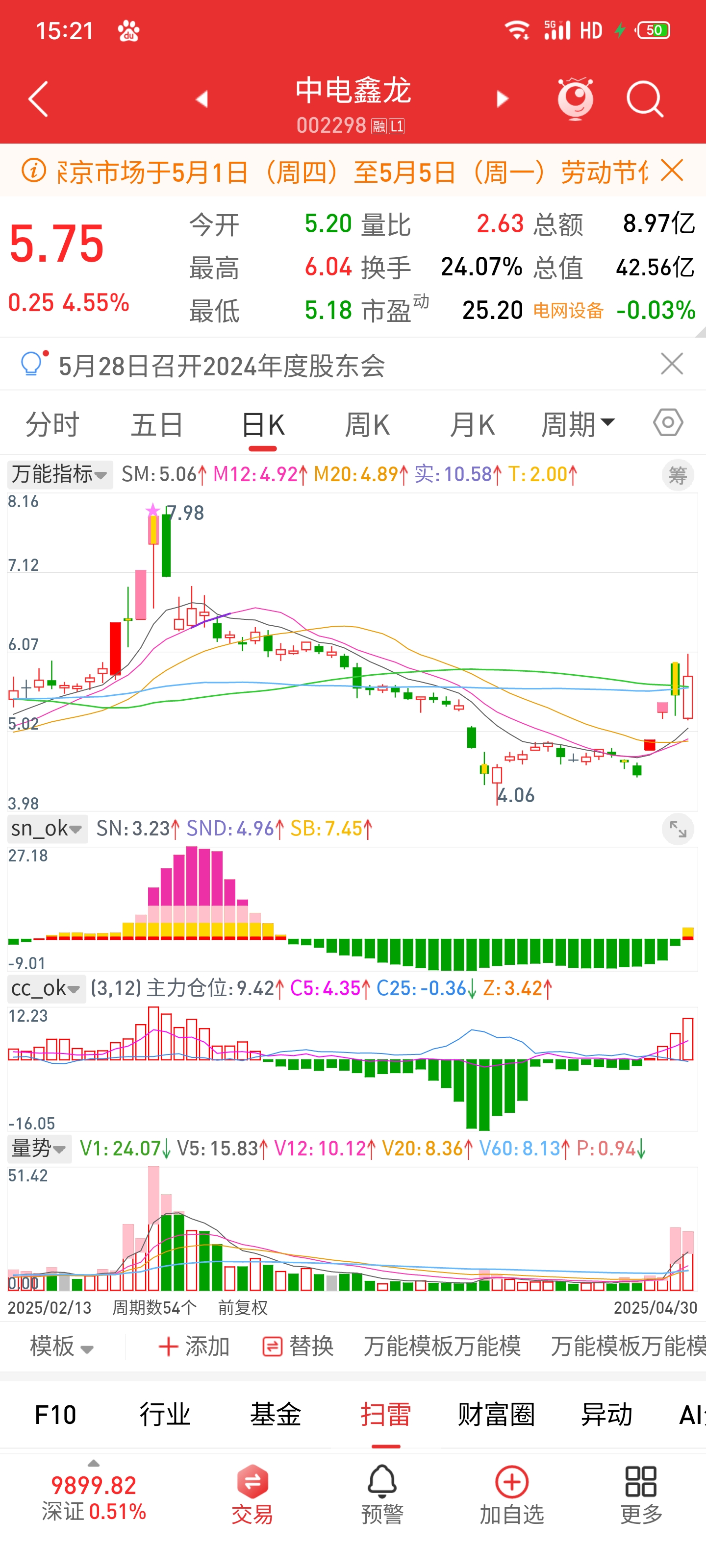This screenshot has height=1568, width=706.
Task: Tap the chart end date 2025/04/30
Action: [655, 1307]
